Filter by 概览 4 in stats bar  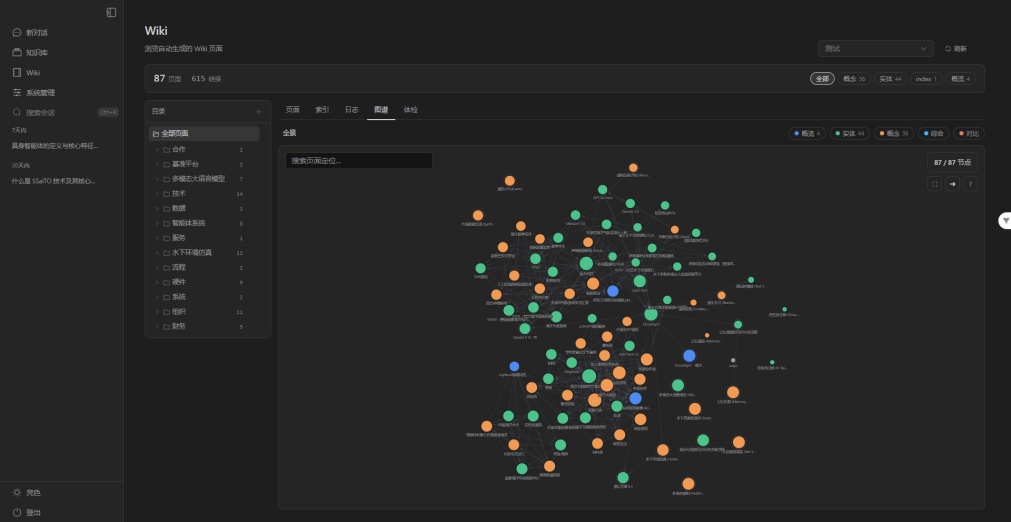(x=961, y=79)
